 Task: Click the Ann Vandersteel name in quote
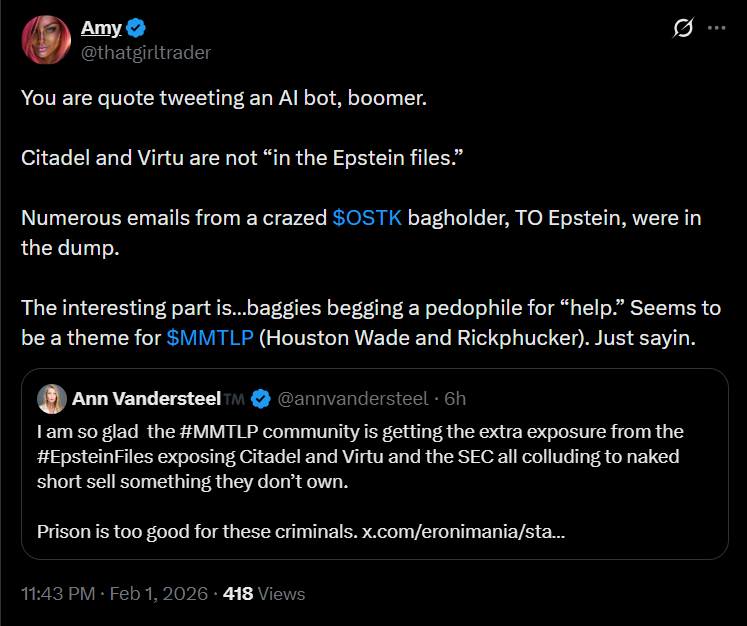[146, 399]
